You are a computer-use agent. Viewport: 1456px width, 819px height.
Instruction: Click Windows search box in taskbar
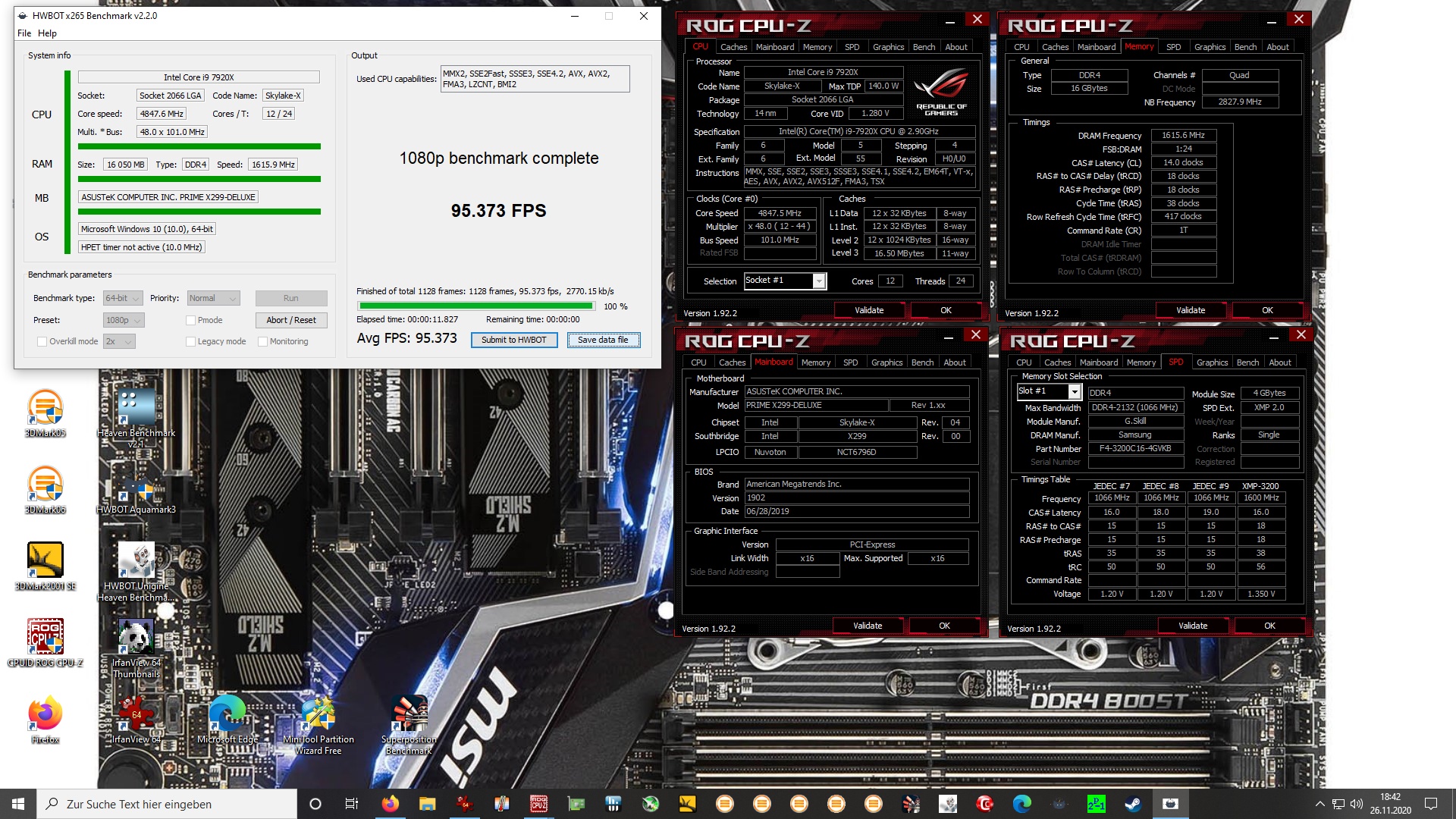coord(167,804)
